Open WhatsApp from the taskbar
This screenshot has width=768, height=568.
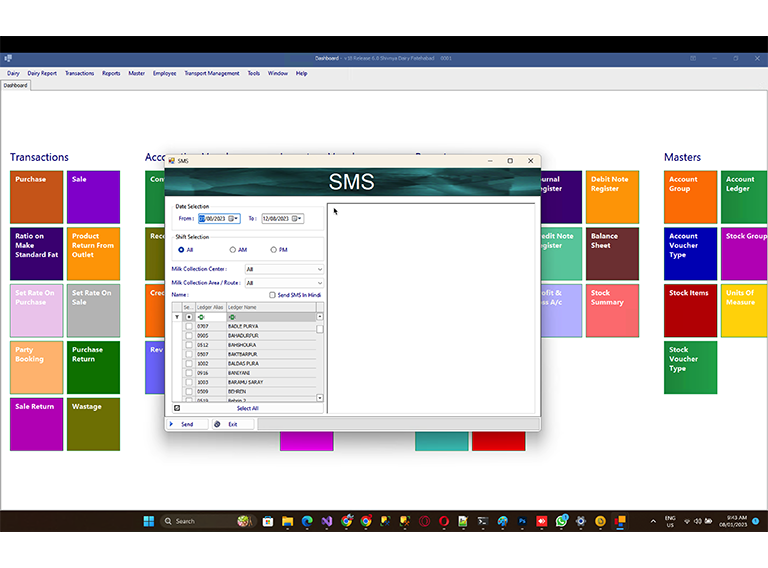(x=561, y=521)
